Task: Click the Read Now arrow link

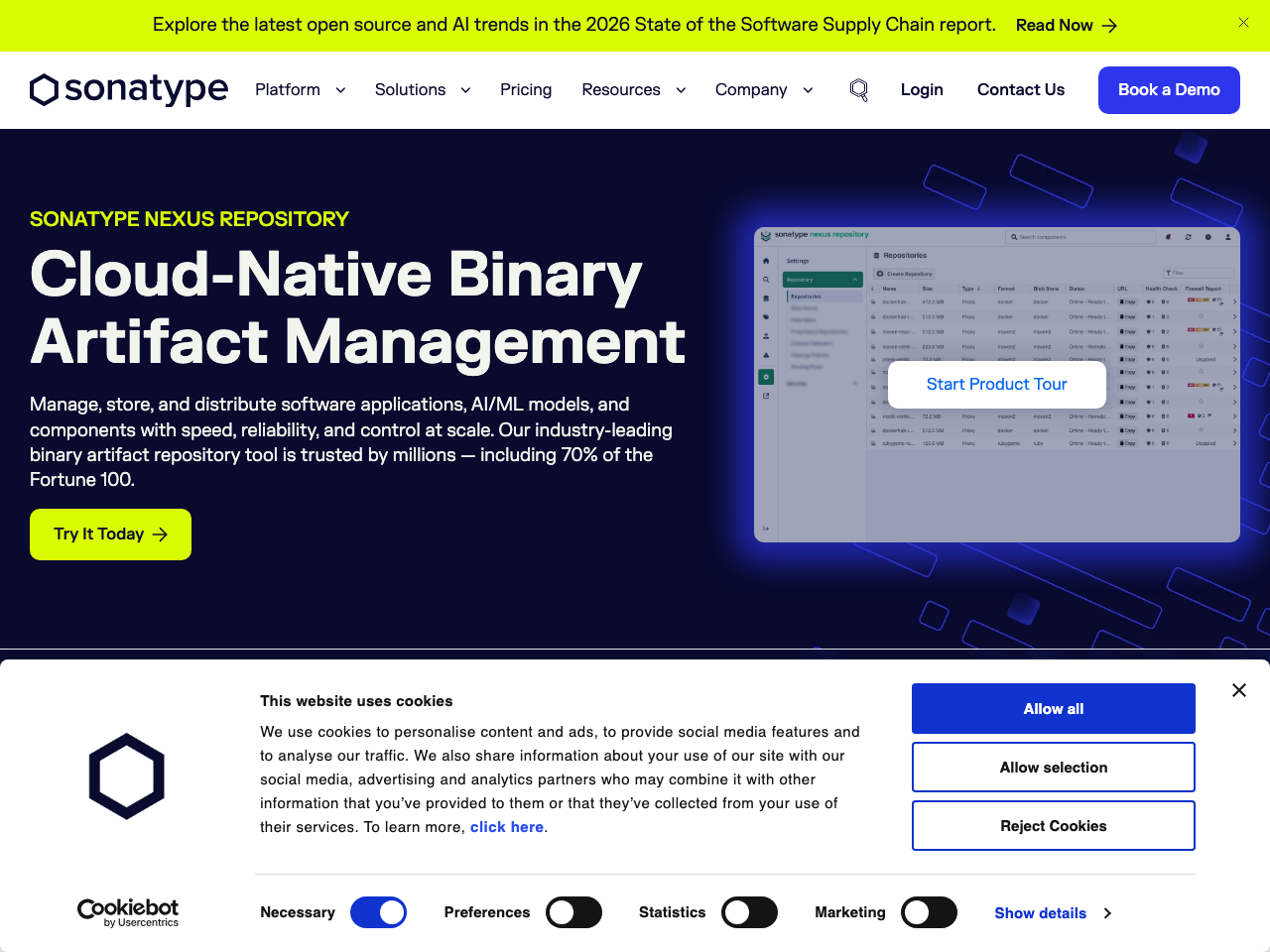Action: (x=1067, y=26)
